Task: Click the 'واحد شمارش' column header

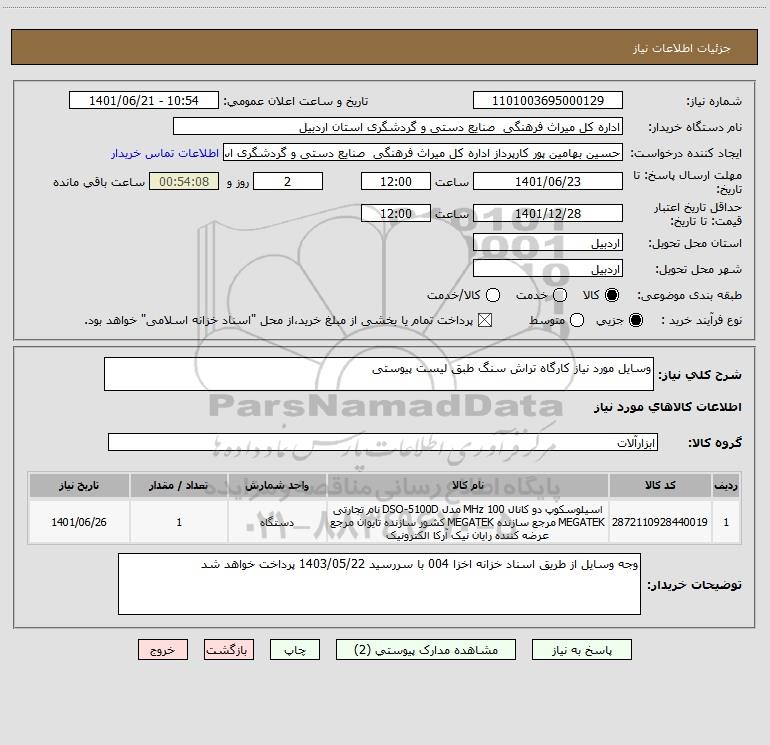Action: click(277, 485)
